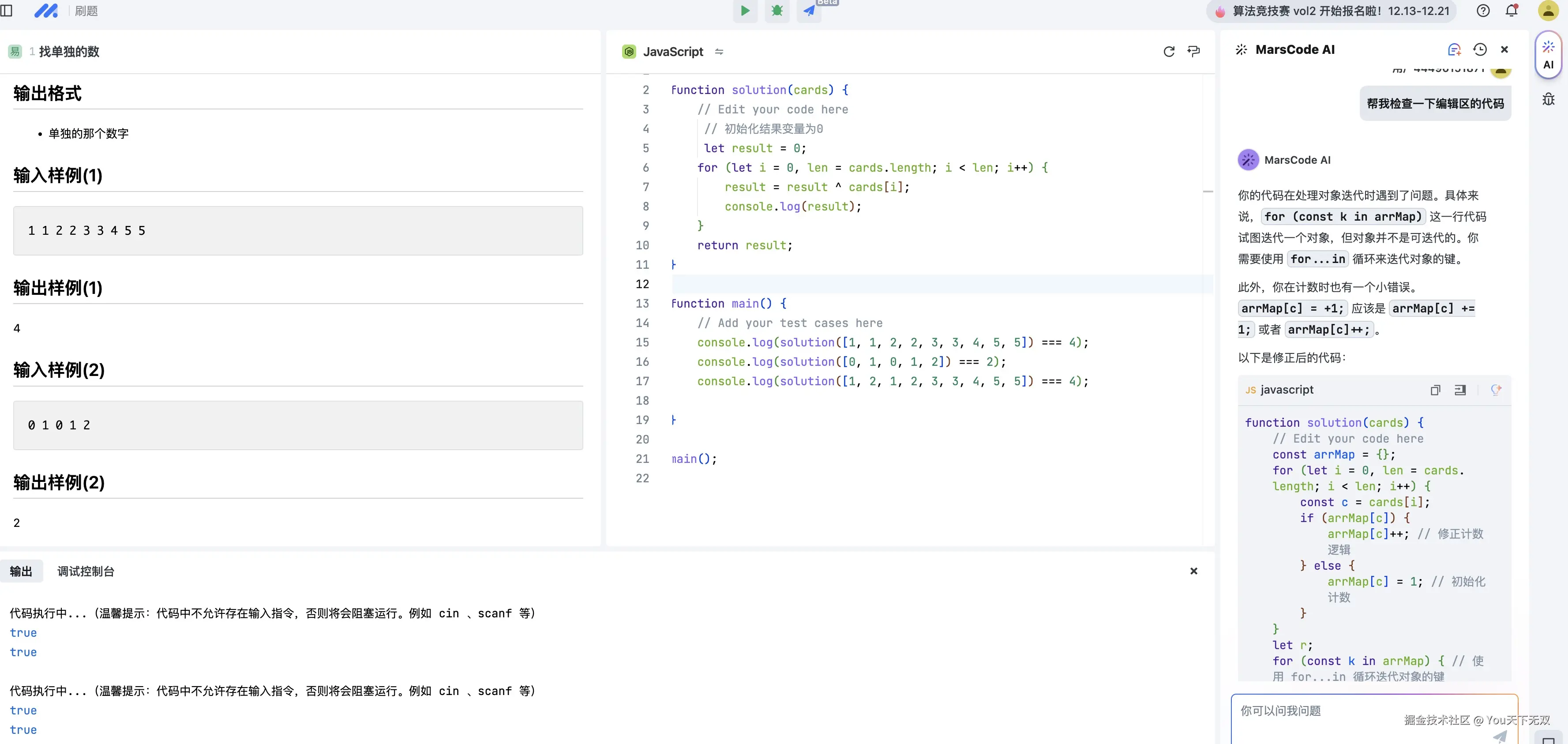Viewport: 1568px width, 744px height.
Task: Click the paper plane submit icon
Action: 809,10
